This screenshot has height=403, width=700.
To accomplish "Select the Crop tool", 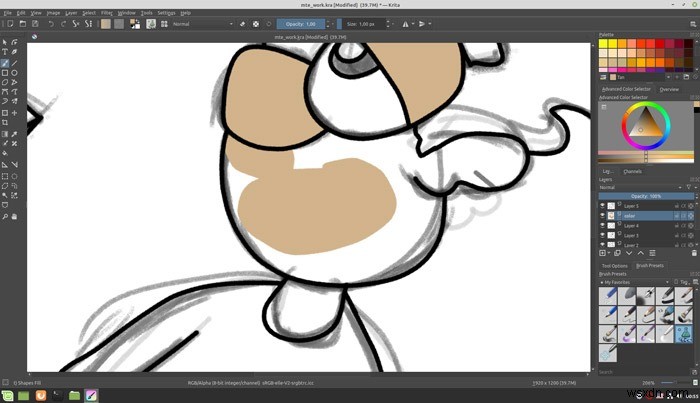I will pos(5,122).
